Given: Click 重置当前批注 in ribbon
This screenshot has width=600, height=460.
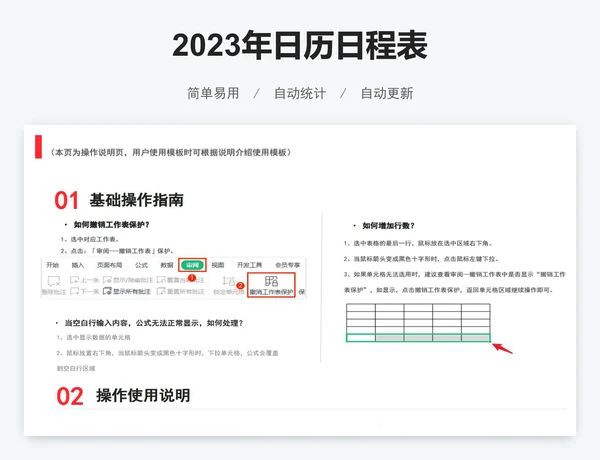Looking at the screenshot, I should pos(181,280).
